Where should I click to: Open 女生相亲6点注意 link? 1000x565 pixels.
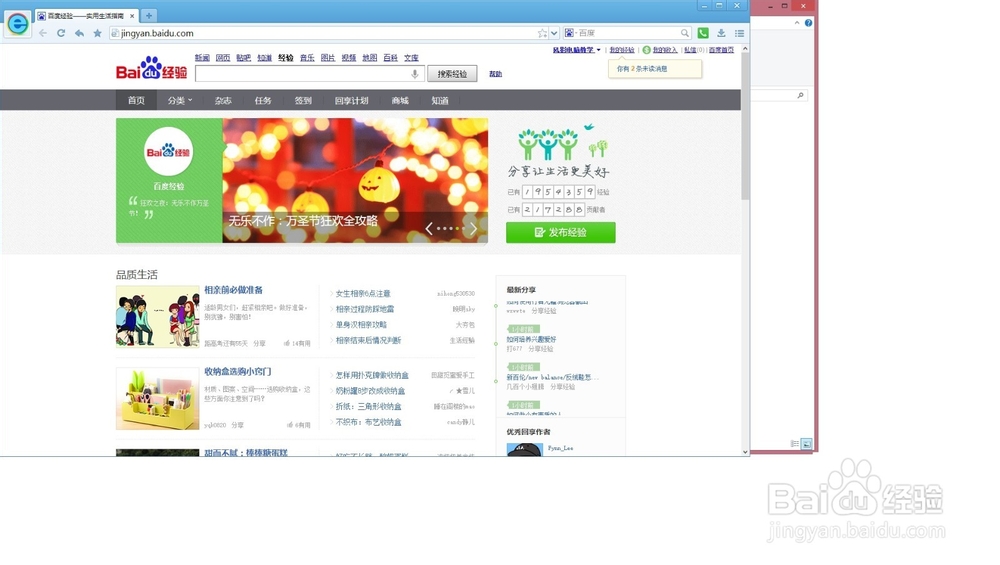click(363, 293)
